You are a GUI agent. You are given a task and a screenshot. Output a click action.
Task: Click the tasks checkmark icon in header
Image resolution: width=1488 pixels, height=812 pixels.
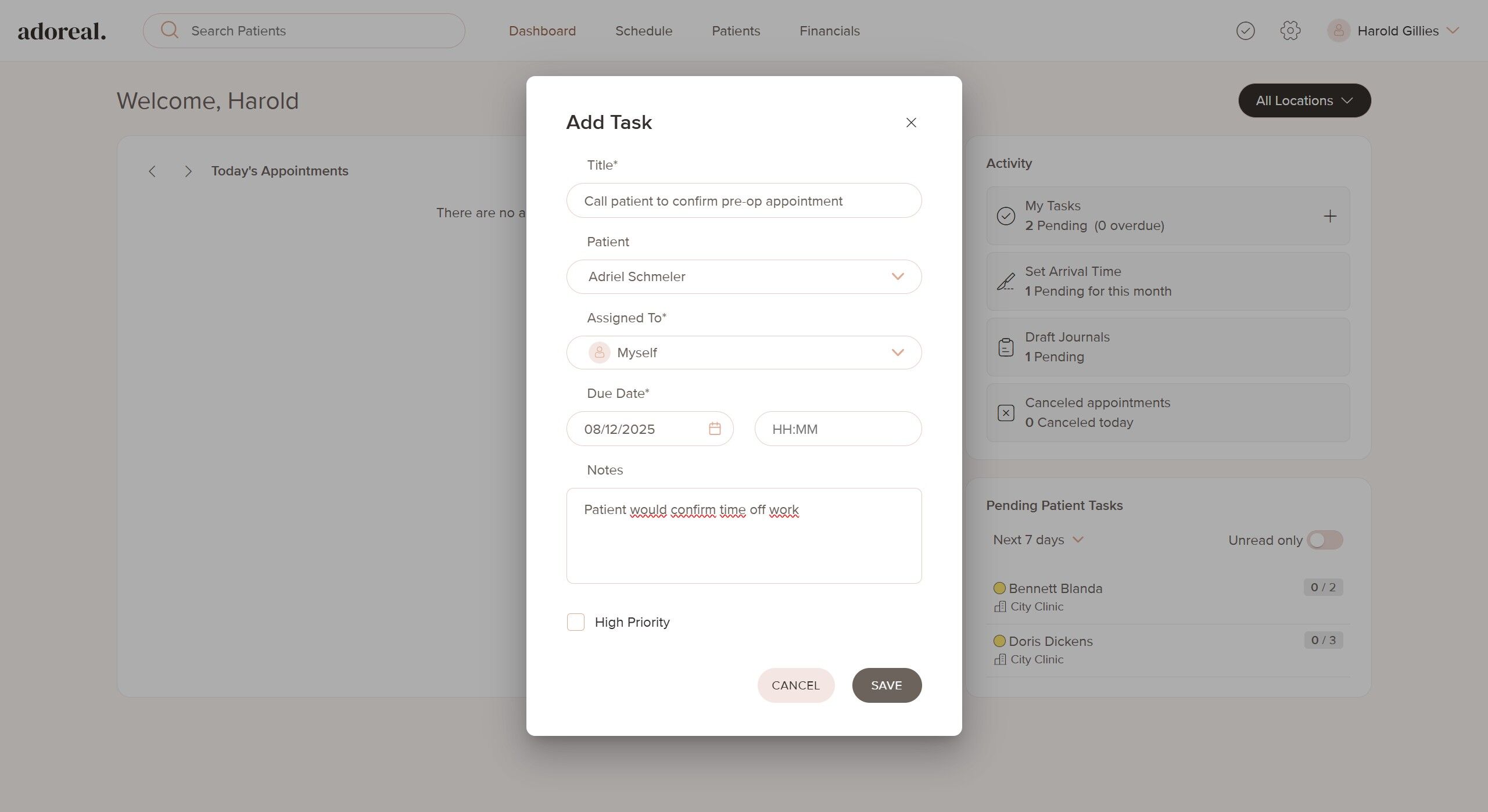[x=1245, y=31]
